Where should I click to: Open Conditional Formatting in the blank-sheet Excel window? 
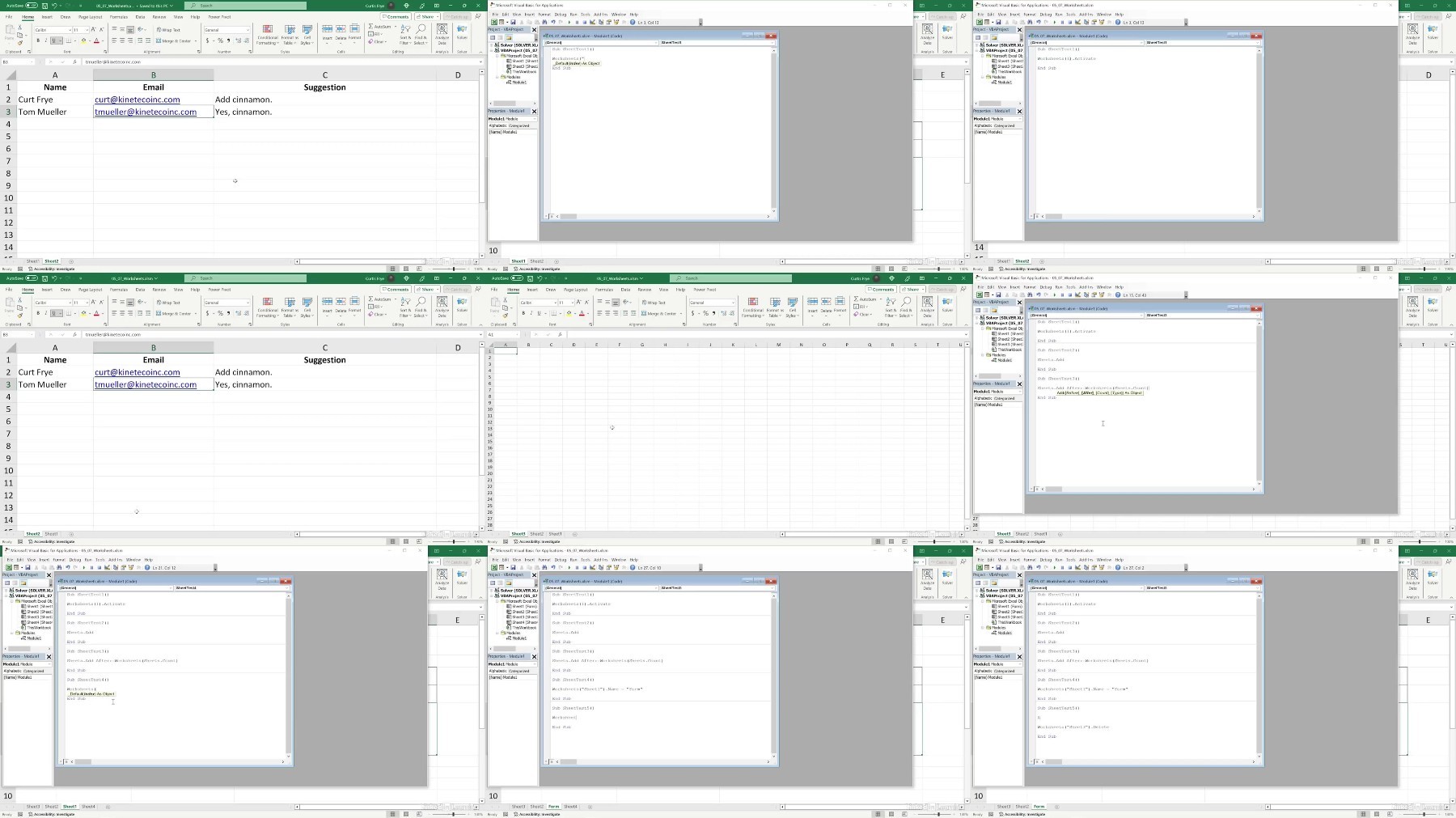753,307
